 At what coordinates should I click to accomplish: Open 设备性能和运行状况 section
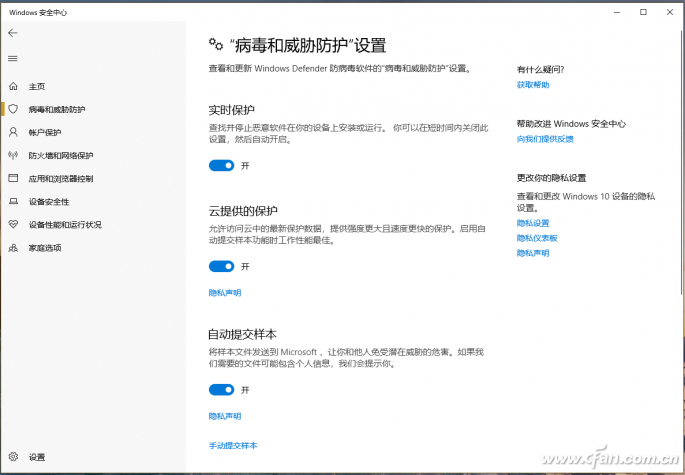point(65,225)
